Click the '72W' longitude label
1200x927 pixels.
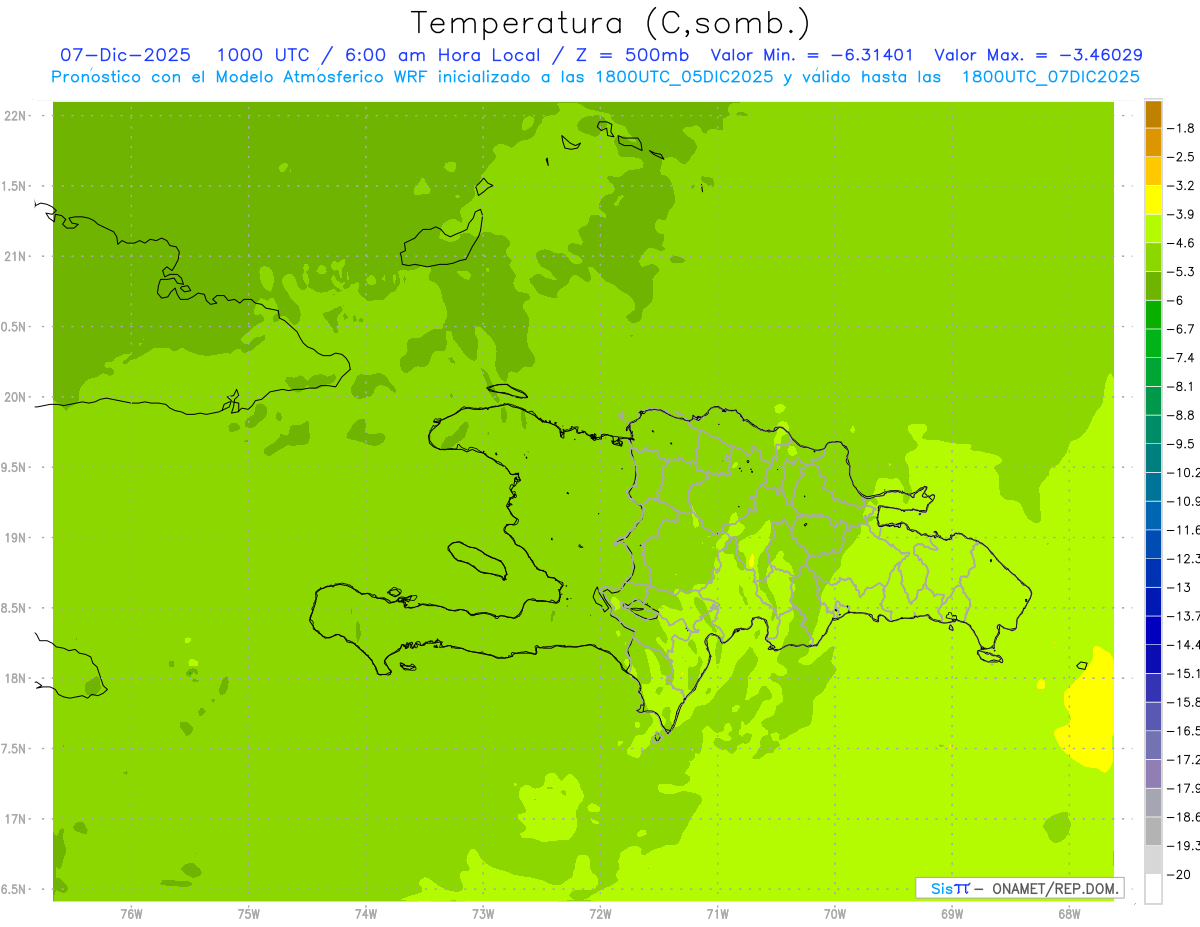click(x=600, y=914)
